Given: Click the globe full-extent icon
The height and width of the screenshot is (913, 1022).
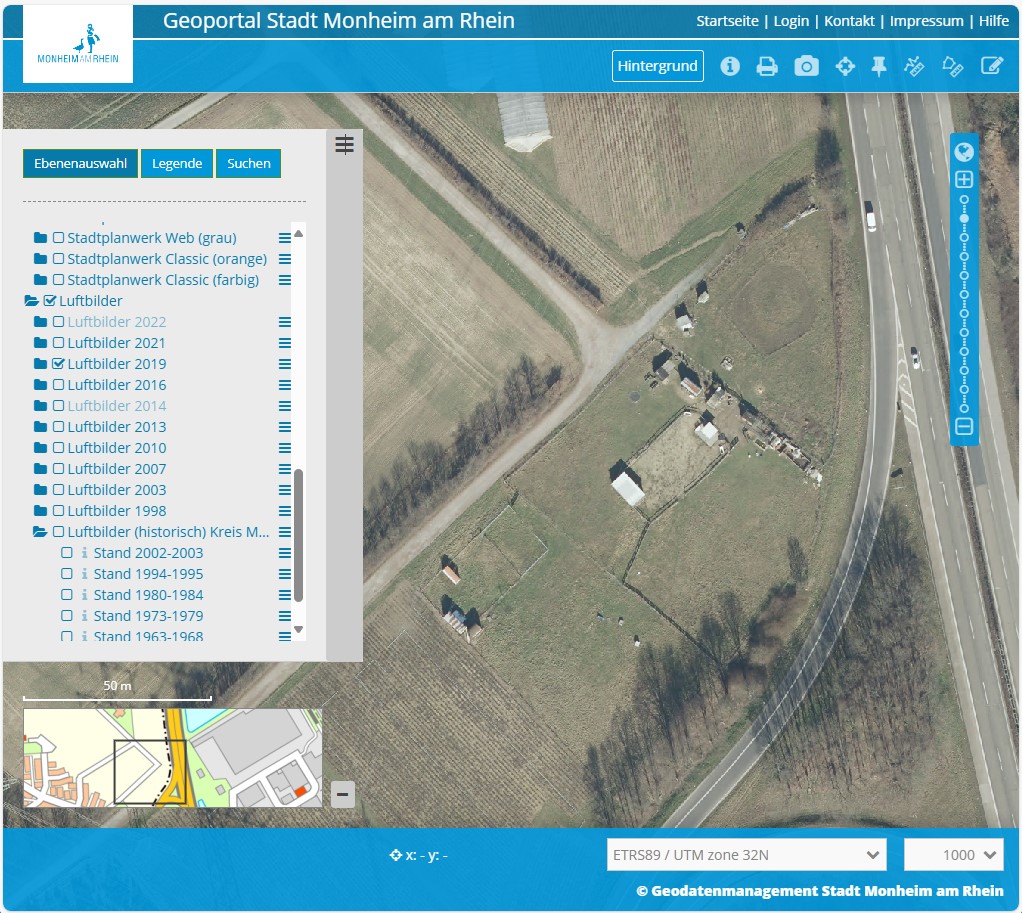Looking at the screenshot, I should (x=964, y=152).
